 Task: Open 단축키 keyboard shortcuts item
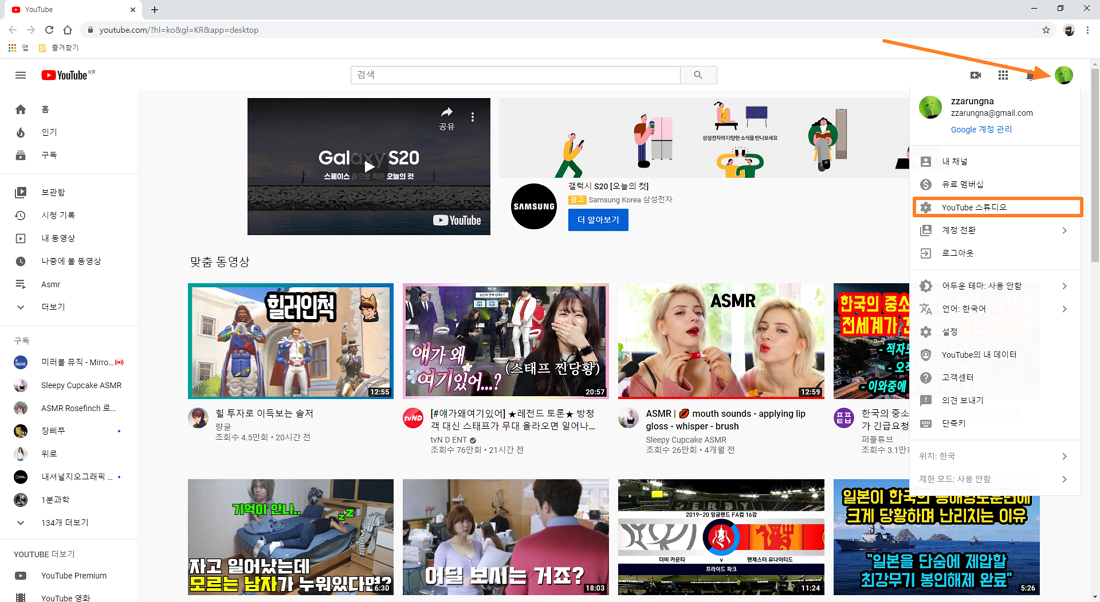[994, 424]
